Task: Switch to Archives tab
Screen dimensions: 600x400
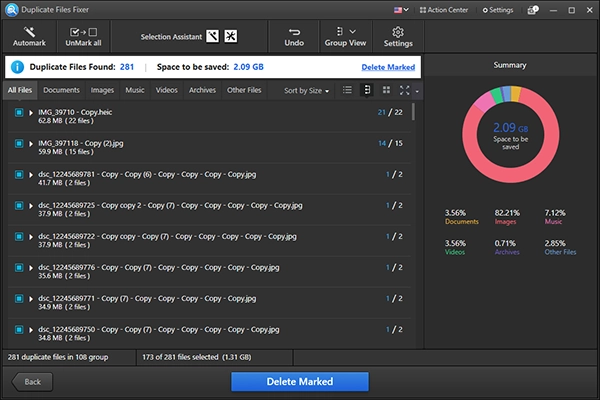Action: [x=202, y=90]
